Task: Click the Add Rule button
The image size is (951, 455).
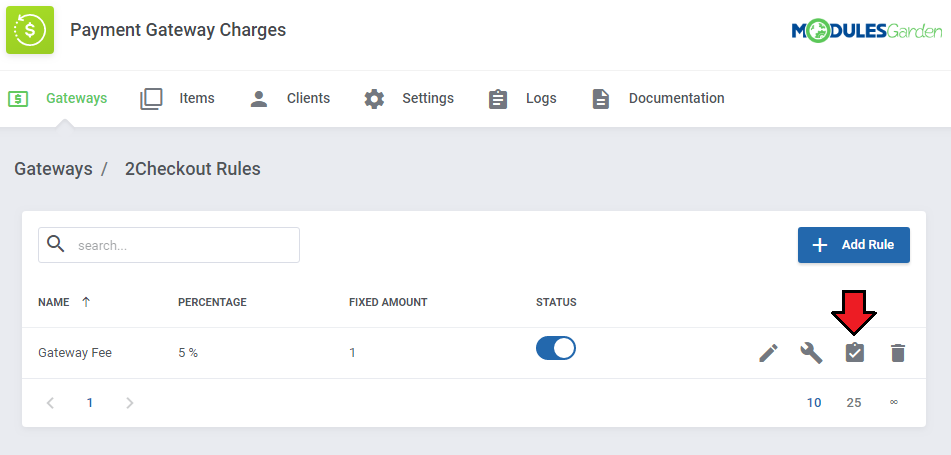Action: tap(853, 245)
